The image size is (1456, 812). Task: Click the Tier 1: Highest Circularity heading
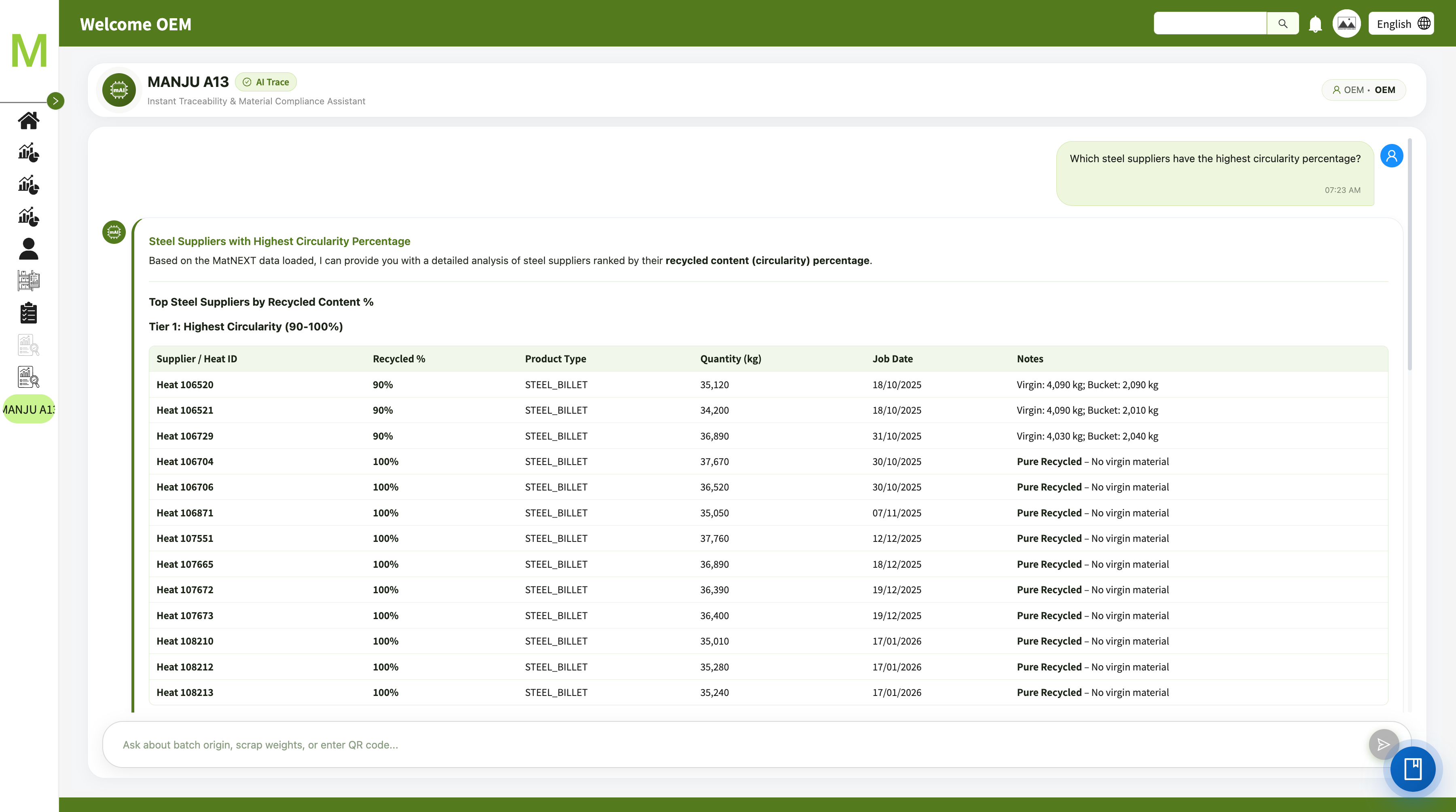[x=246, y=327]
